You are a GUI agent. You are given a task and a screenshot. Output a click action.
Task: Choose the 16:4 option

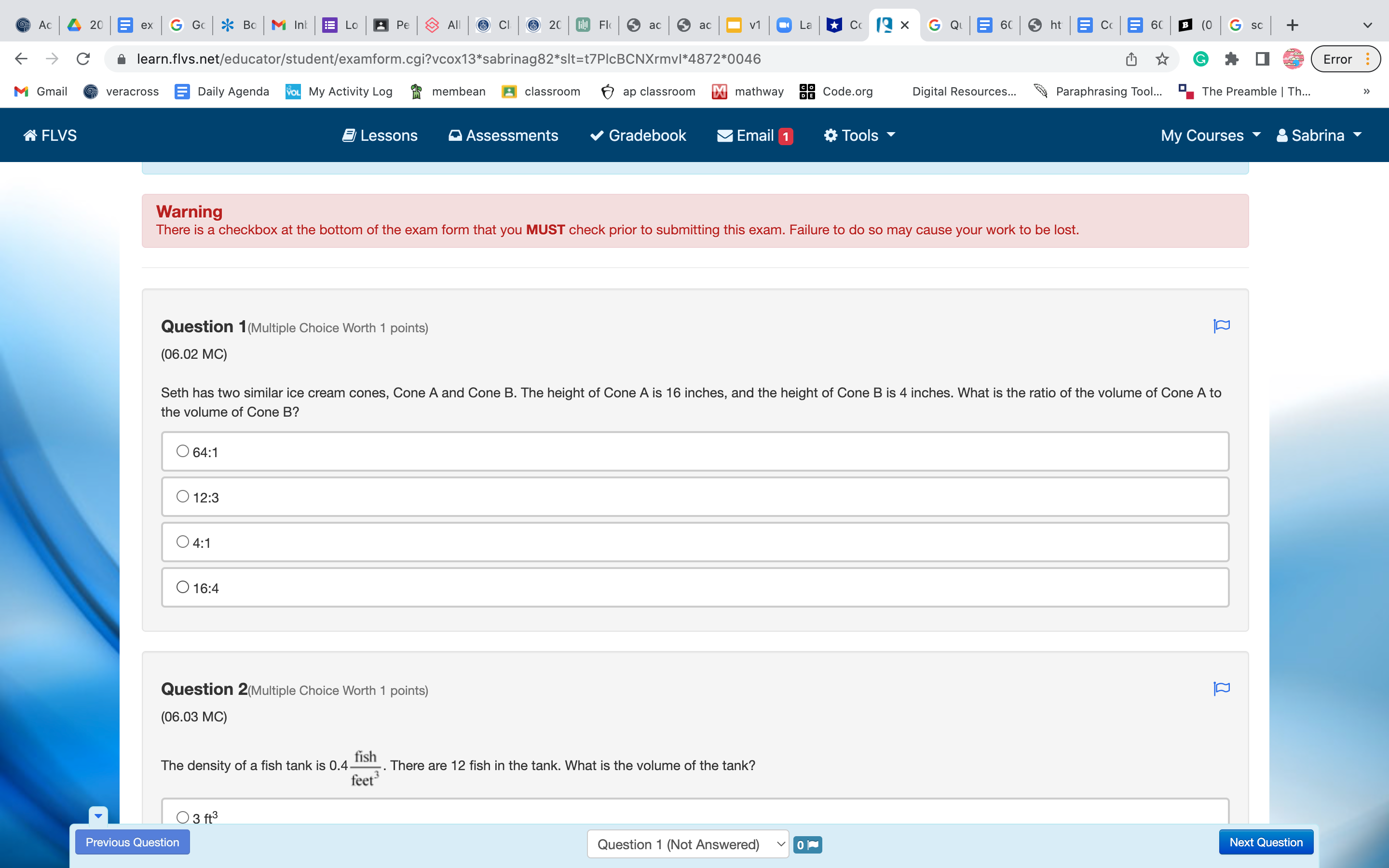click(x=182, y=587)
